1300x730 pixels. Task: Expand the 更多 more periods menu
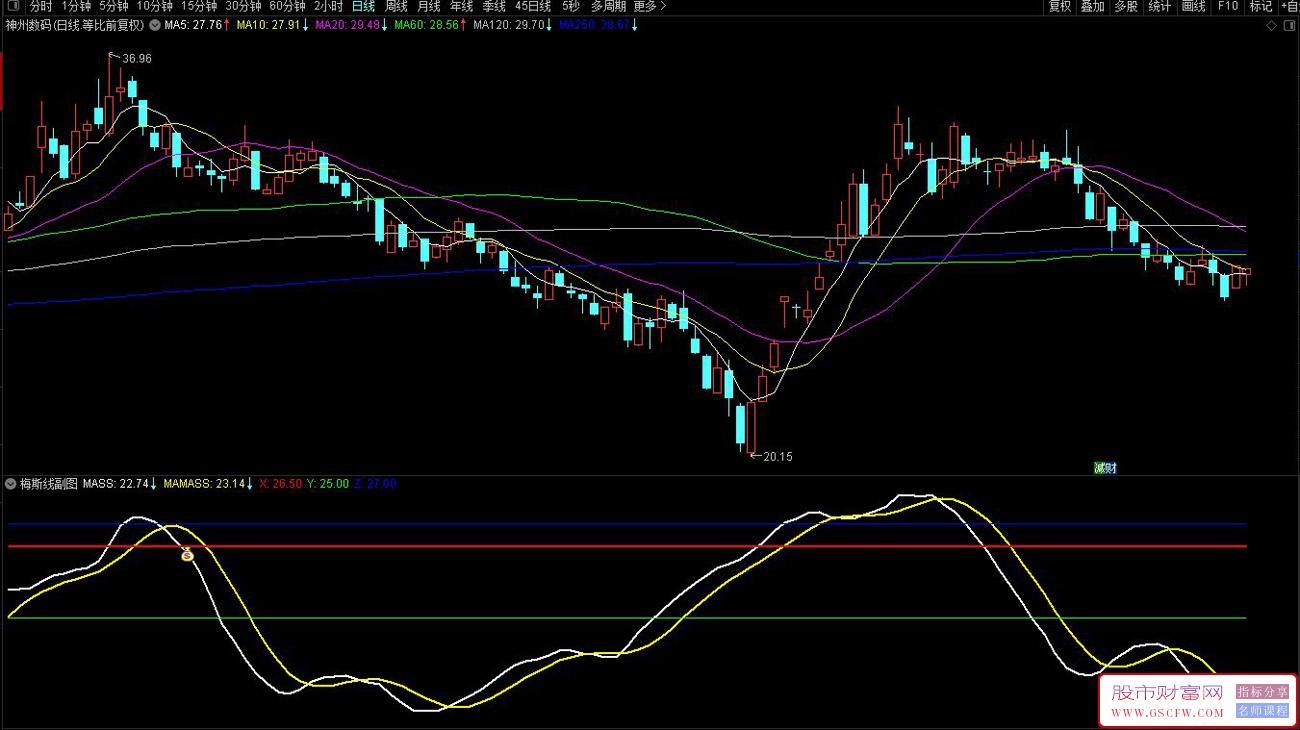point(650,6)
